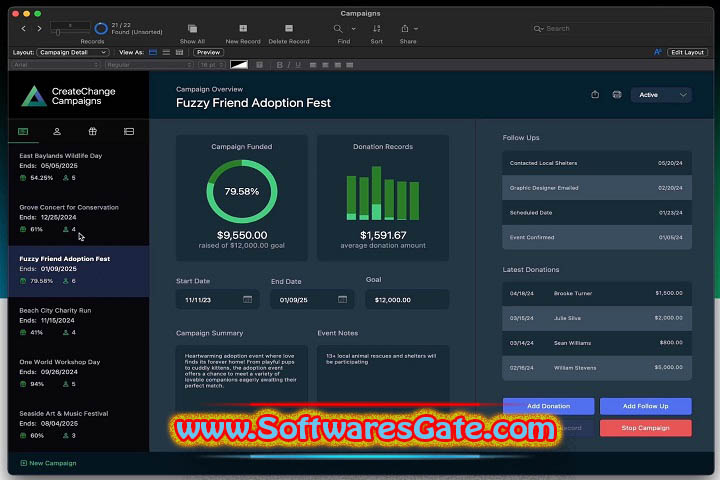
Task: Open the Active status dropdown
Action: [661, 95]
